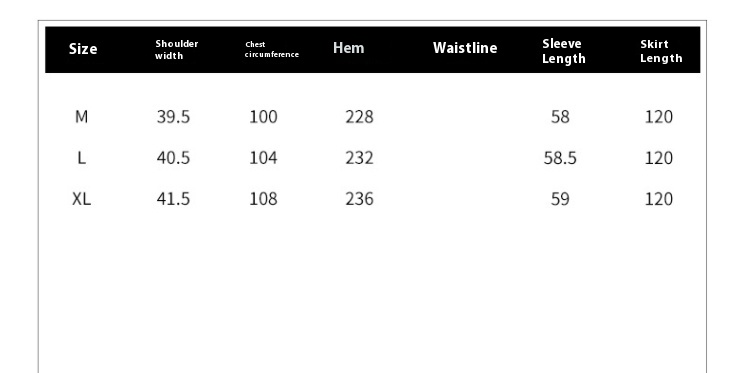Image resolution: width=743 pixels, height=373 pixels.
Task: Click skirt length 120 in M row
Action: point(659,117)
